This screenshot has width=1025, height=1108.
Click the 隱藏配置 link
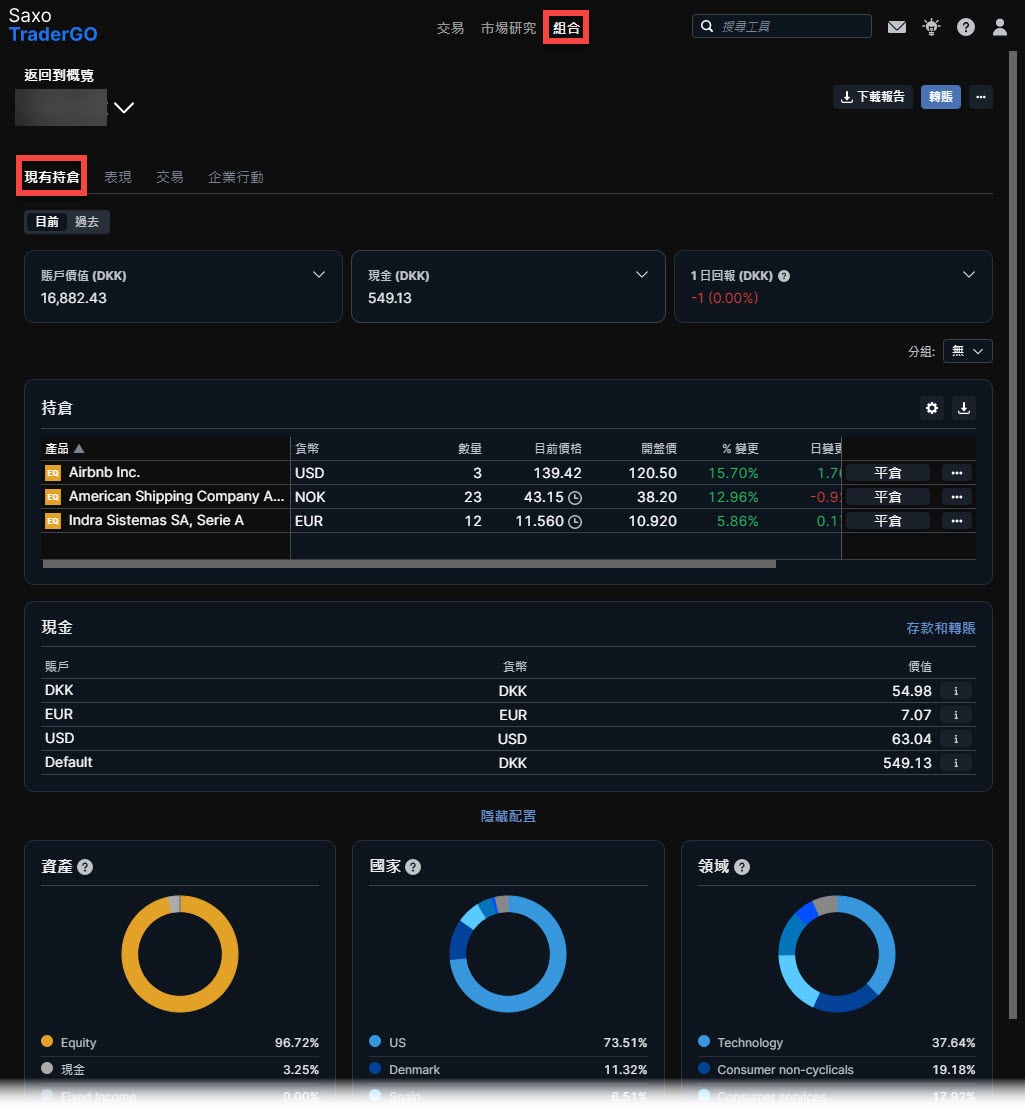click(508, 816)
